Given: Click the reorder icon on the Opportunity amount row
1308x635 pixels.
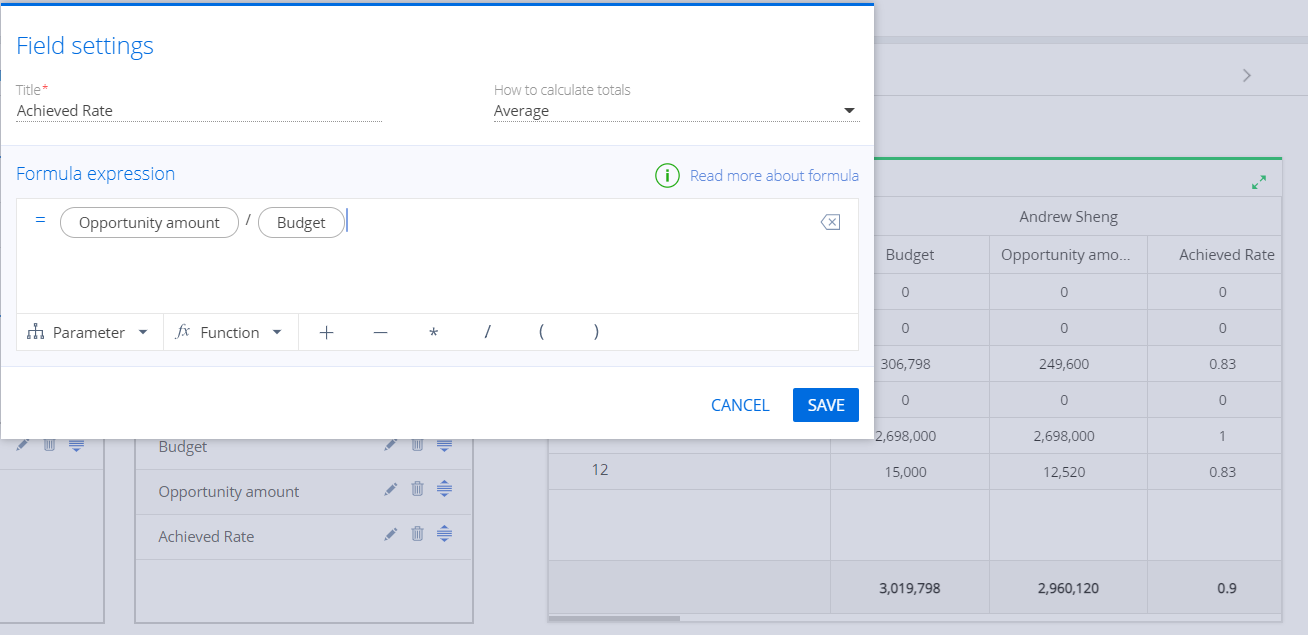Looking at the screenshot, I should click(445, 490).
